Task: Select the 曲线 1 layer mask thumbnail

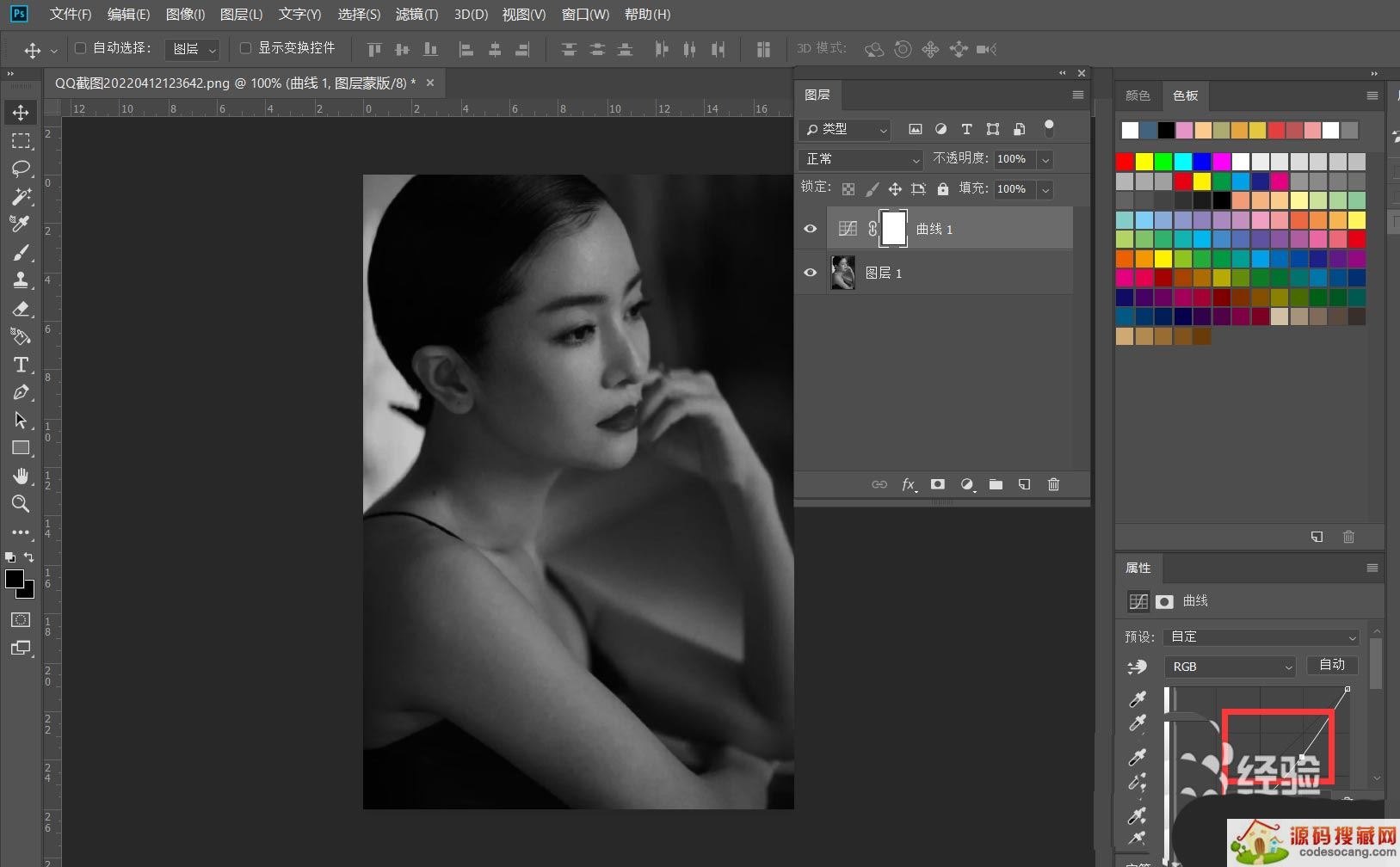Action: point(894,229)
